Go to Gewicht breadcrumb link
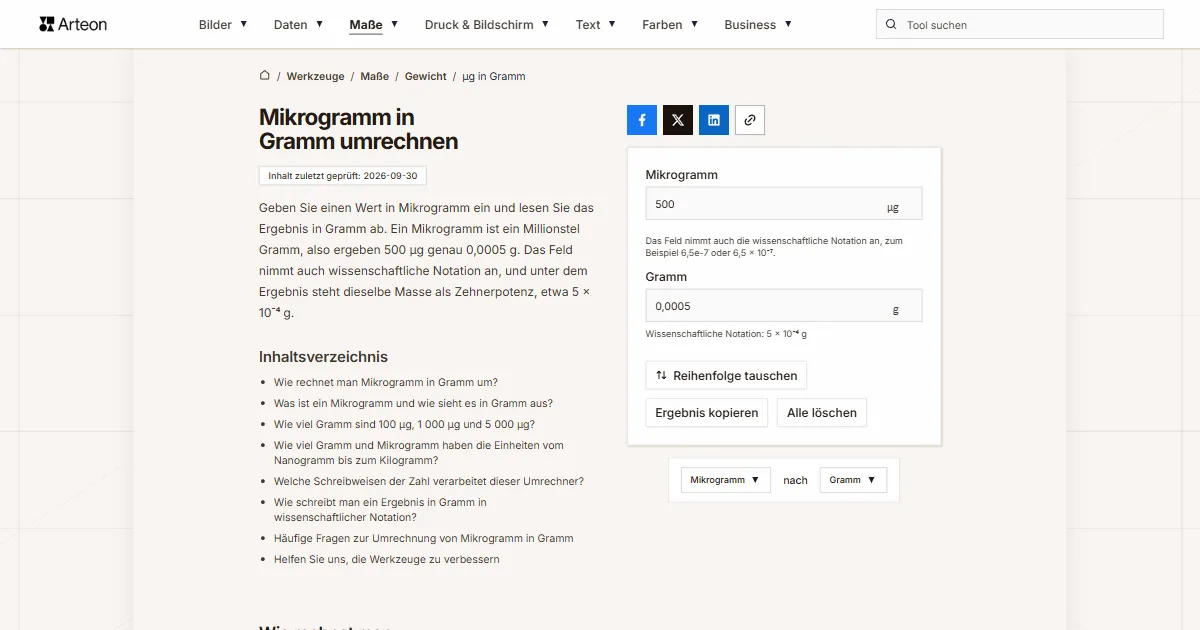 [x=426, y=76]
